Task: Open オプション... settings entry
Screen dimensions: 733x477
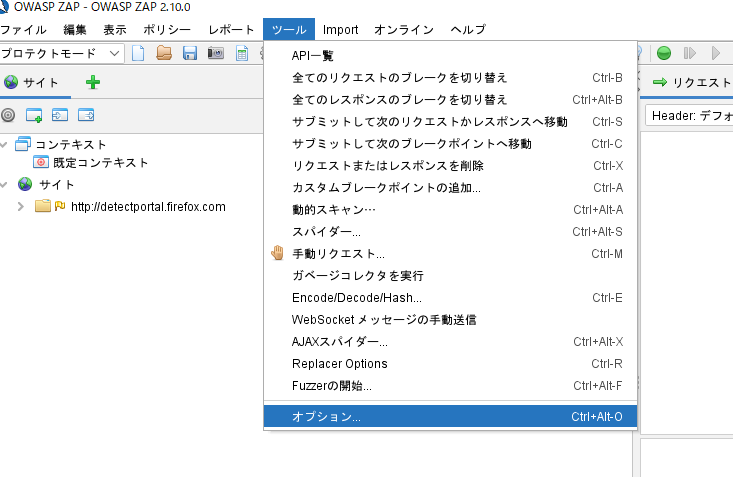Action: [x=450, y=416]
